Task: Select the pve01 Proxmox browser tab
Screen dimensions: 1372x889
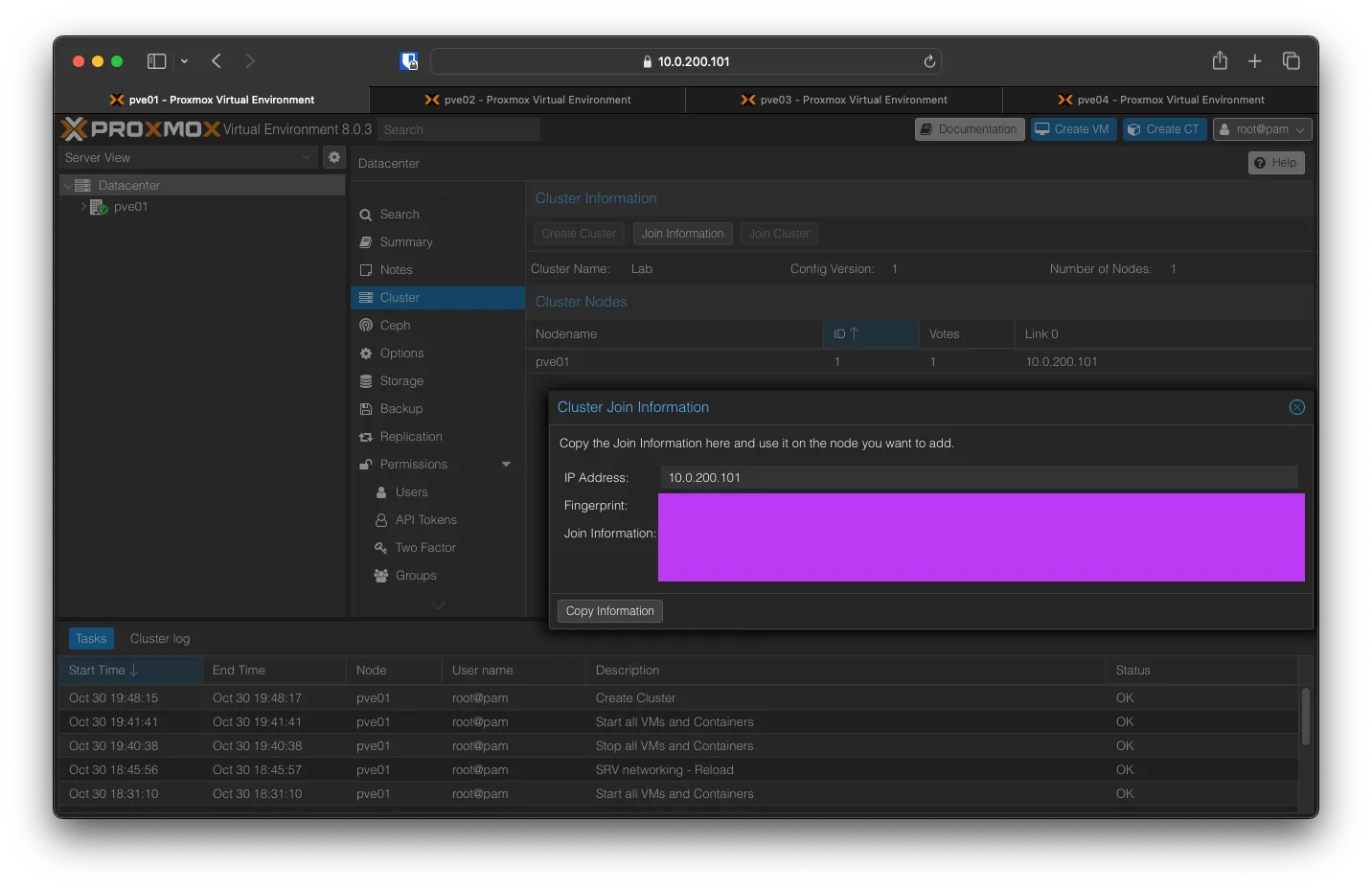Action: (212, 100)
